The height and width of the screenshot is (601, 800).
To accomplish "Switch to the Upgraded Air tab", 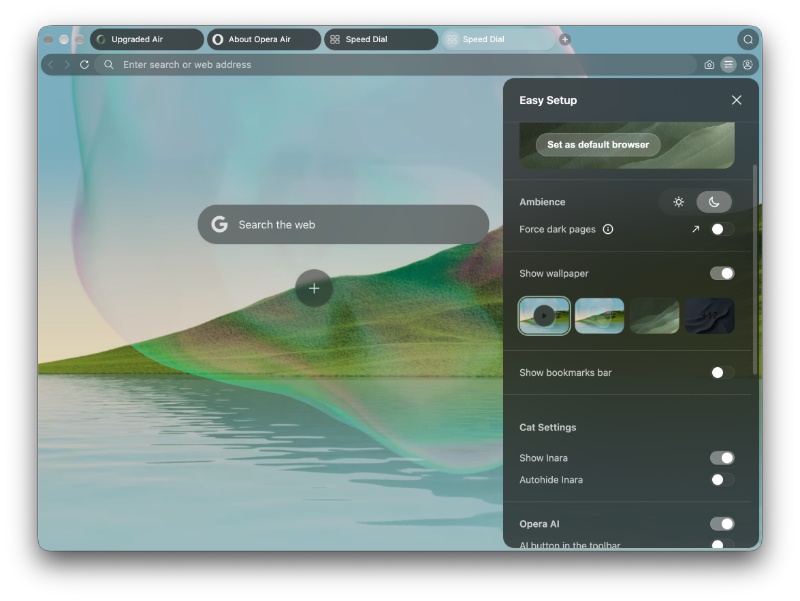I will [147, 39].
